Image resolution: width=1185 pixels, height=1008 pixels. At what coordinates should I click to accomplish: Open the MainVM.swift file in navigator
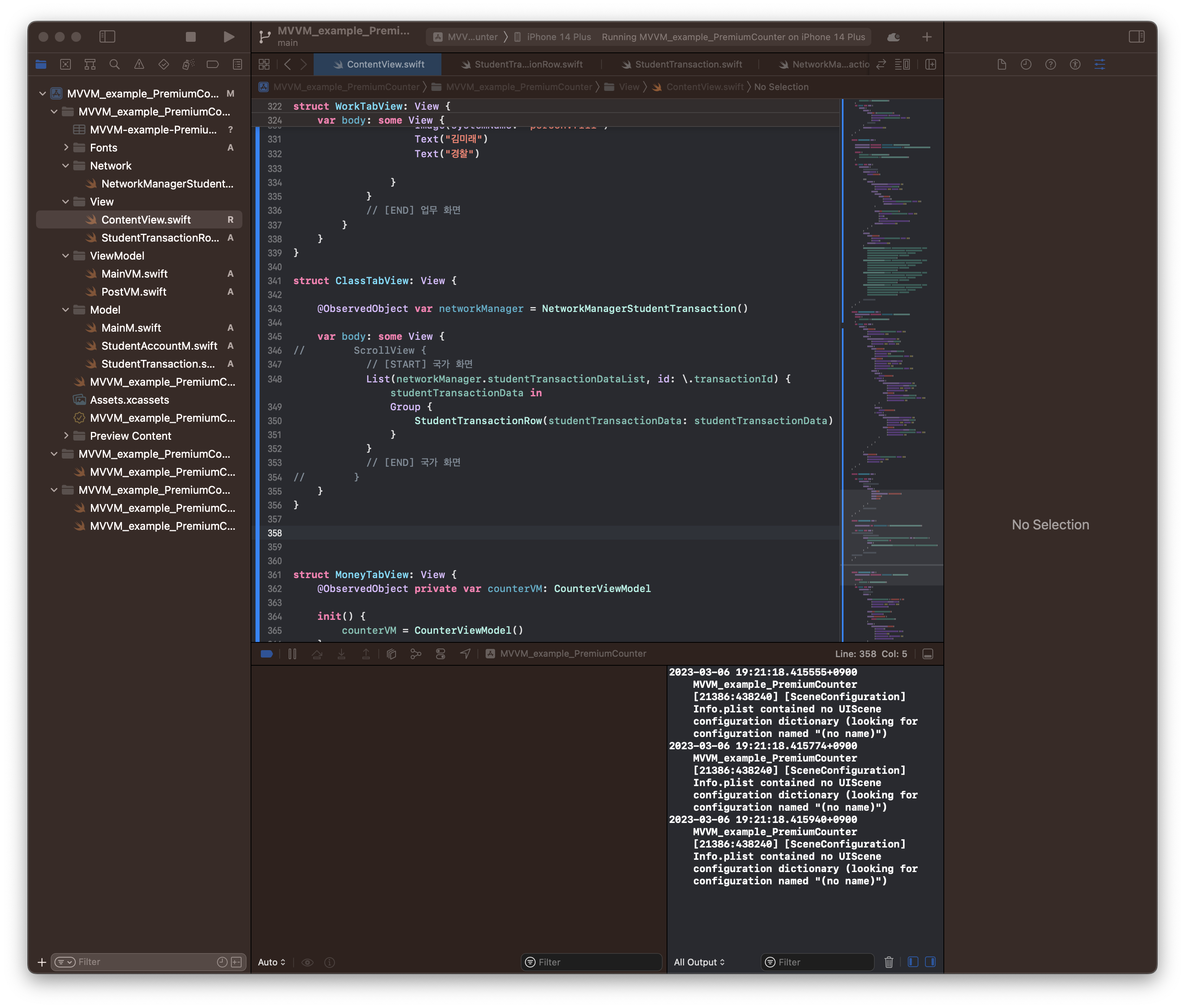click(134, 274)
